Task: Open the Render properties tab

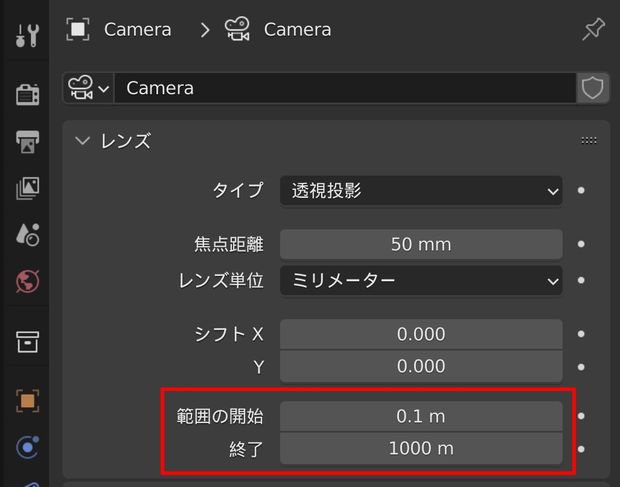Action: pyautogui.click(x=27, y=94)
